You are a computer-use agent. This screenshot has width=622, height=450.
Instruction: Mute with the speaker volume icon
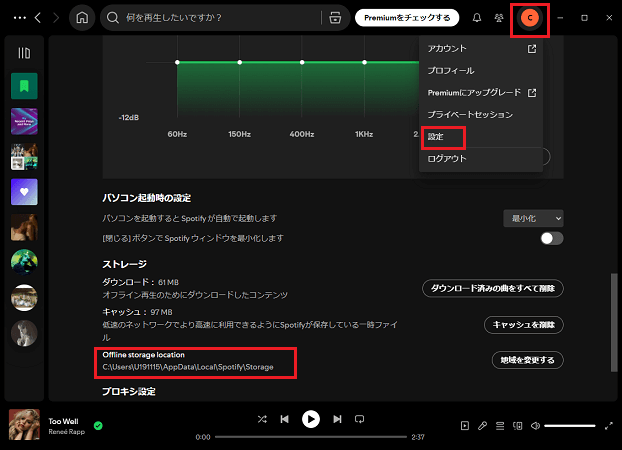(x=535, y=426)
